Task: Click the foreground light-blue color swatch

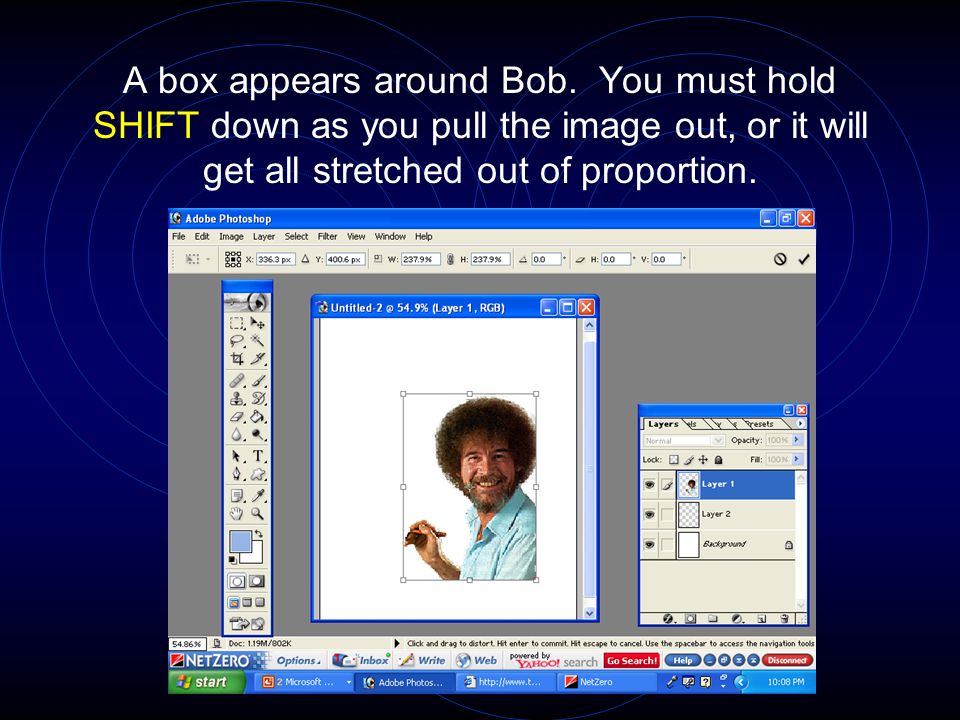Action: 240,542
